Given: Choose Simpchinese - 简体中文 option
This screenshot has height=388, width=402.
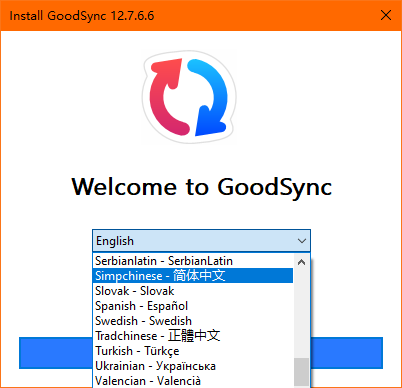Looking at the screenshot, I should click(x=193, y=276).
